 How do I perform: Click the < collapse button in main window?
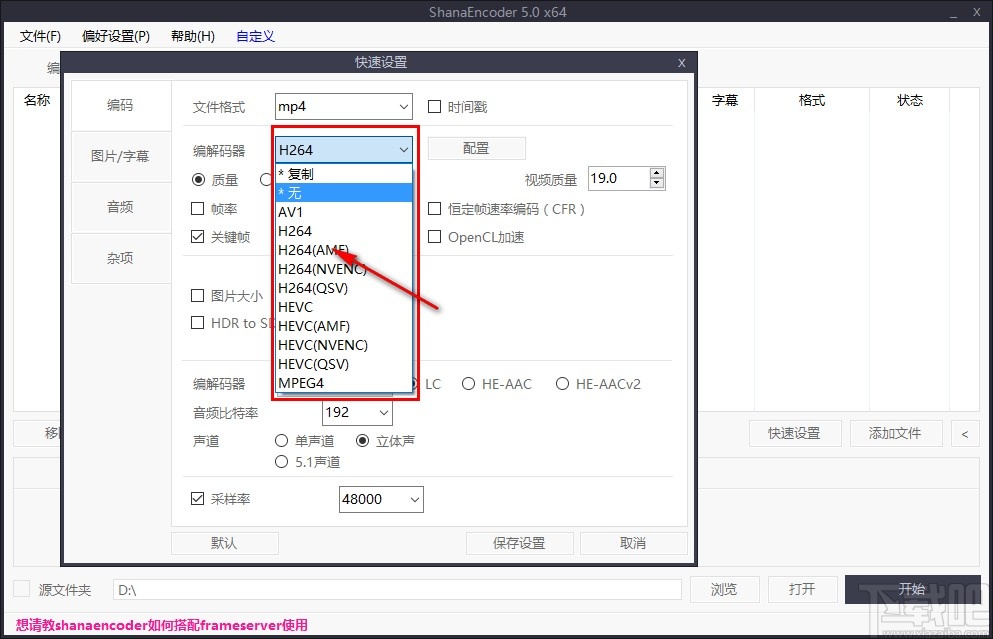(965, 434)
